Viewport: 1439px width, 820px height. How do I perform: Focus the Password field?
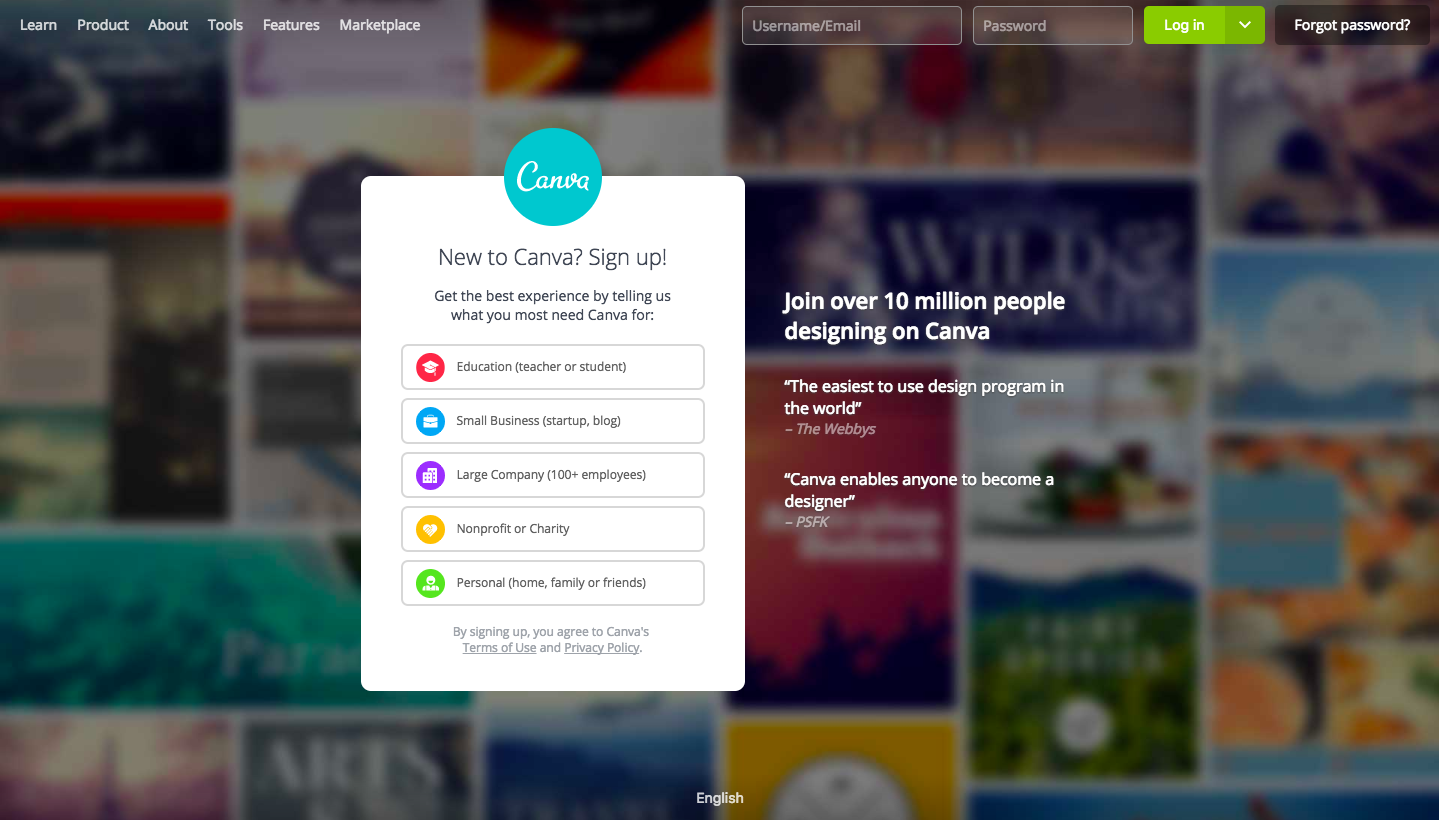pos(1053,26)
